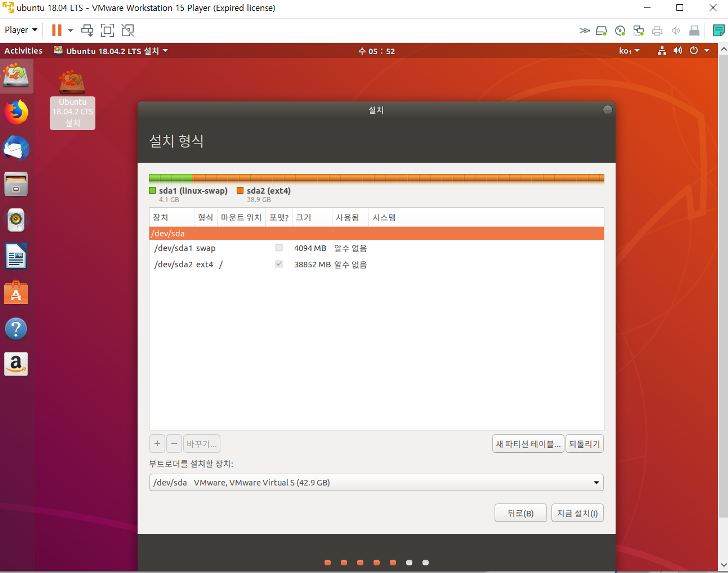Image resolution: width=728 pixels, height=573 pixels.
Task: Expand the system menu arrow in top bar
Action: tap(707, 51)
